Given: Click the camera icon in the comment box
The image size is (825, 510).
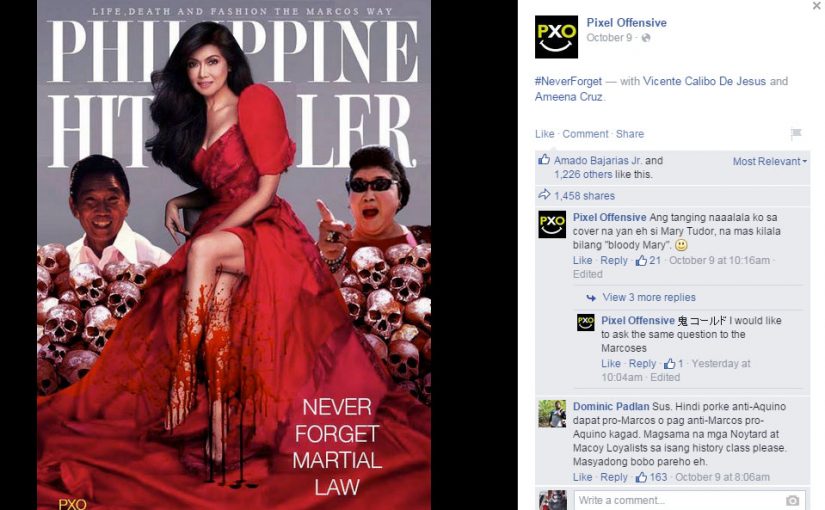Looking at the screenshot, I should click(x=792, y=500).
